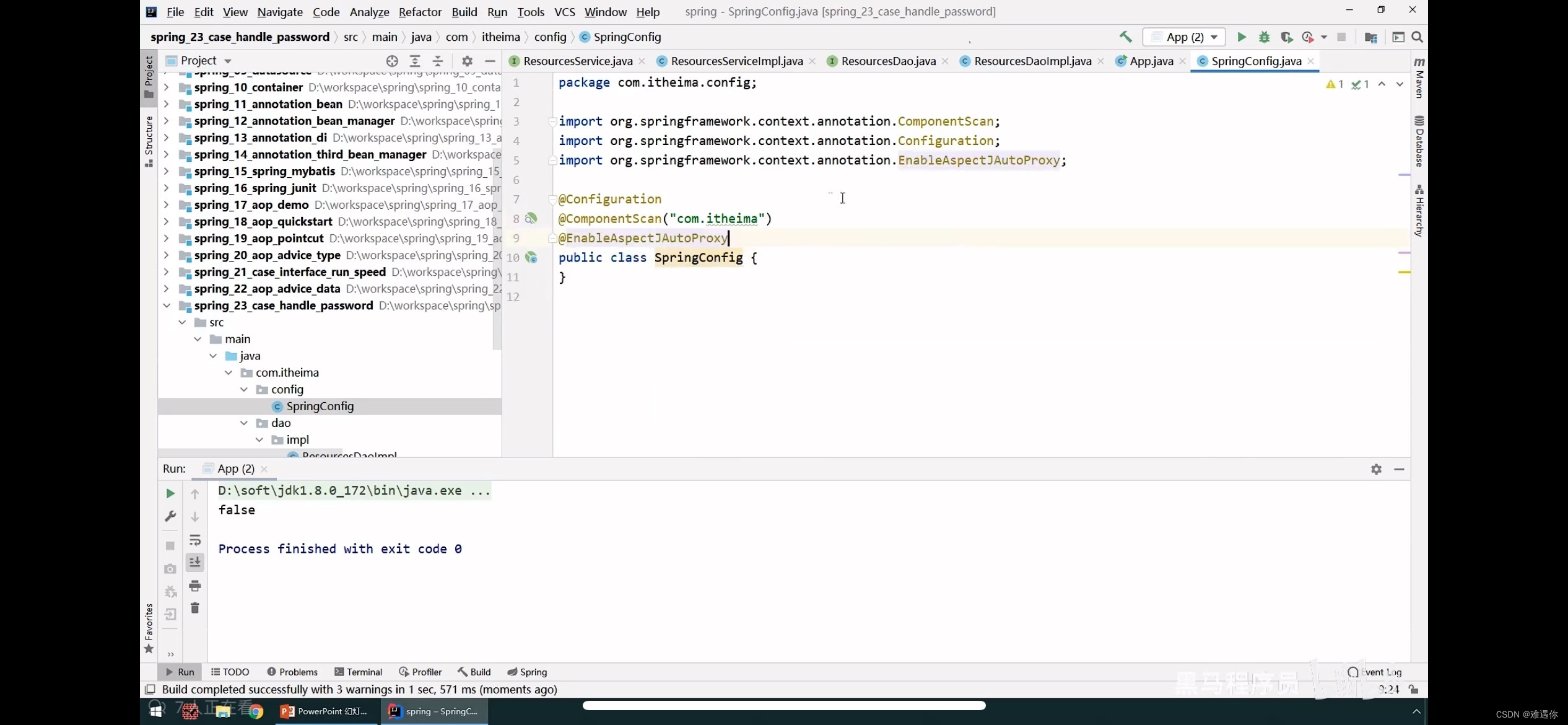Screen dimensions: 1568x725
Task: Open the Hierarchy tool window
Action: [x=1419, y=211]
